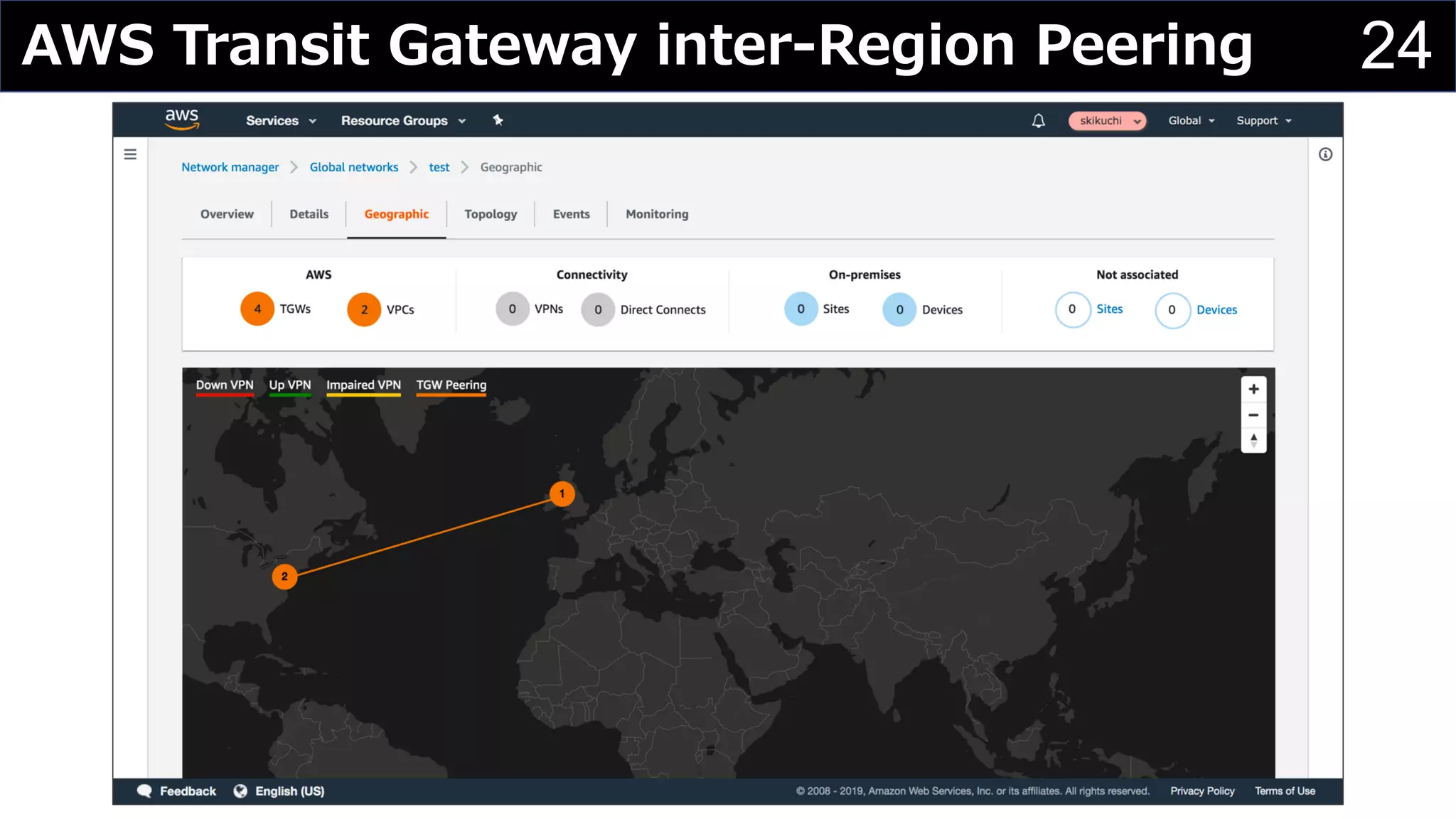Open Not associated Devices link
Image resolution: width=1456 pixels, height=819 pixels.
click(1216, 310)
